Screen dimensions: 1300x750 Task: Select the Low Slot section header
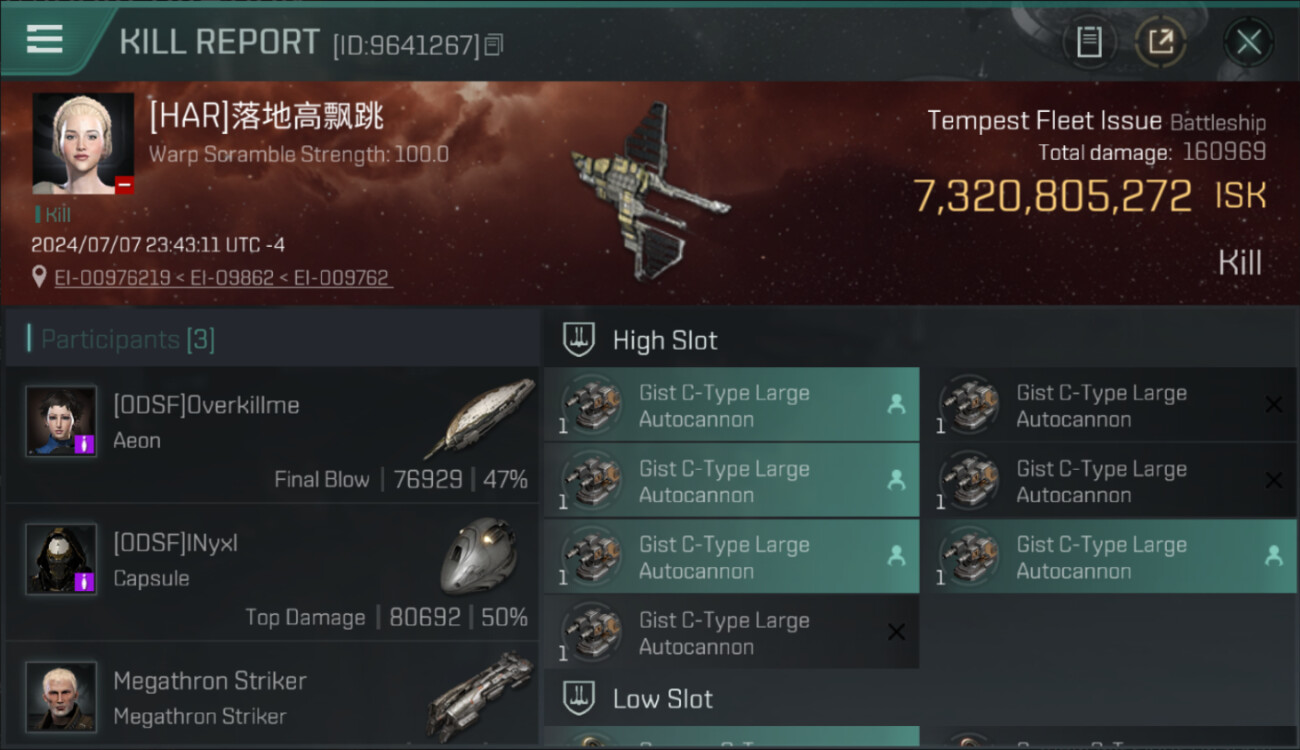(663, 698)
